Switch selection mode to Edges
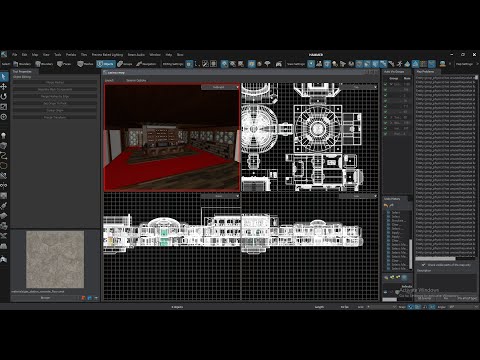Image resolution: width=480 pixels, height=360 pixels. click(44, 64)
